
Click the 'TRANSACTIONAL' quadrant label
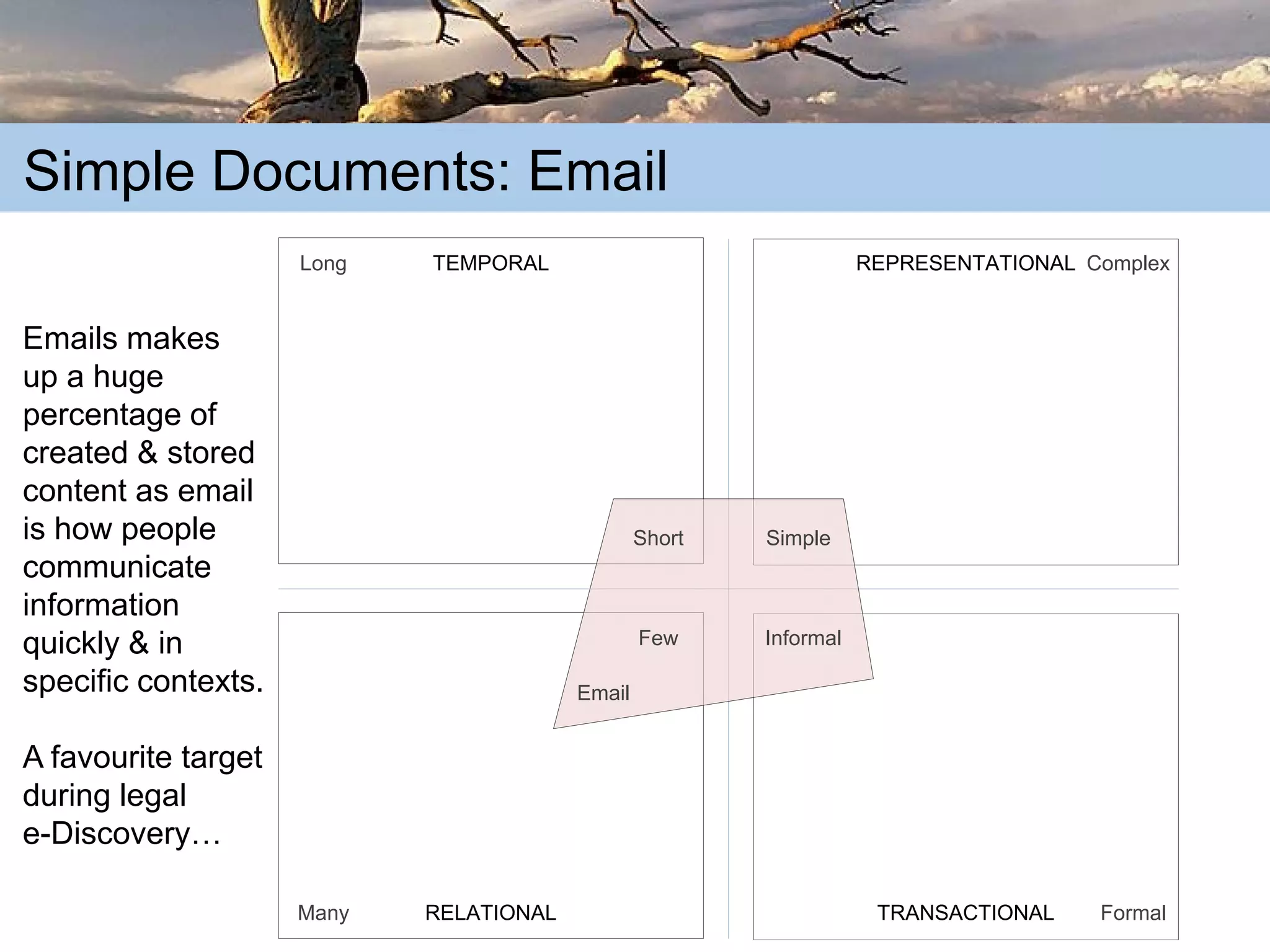(x=965, y=913)
